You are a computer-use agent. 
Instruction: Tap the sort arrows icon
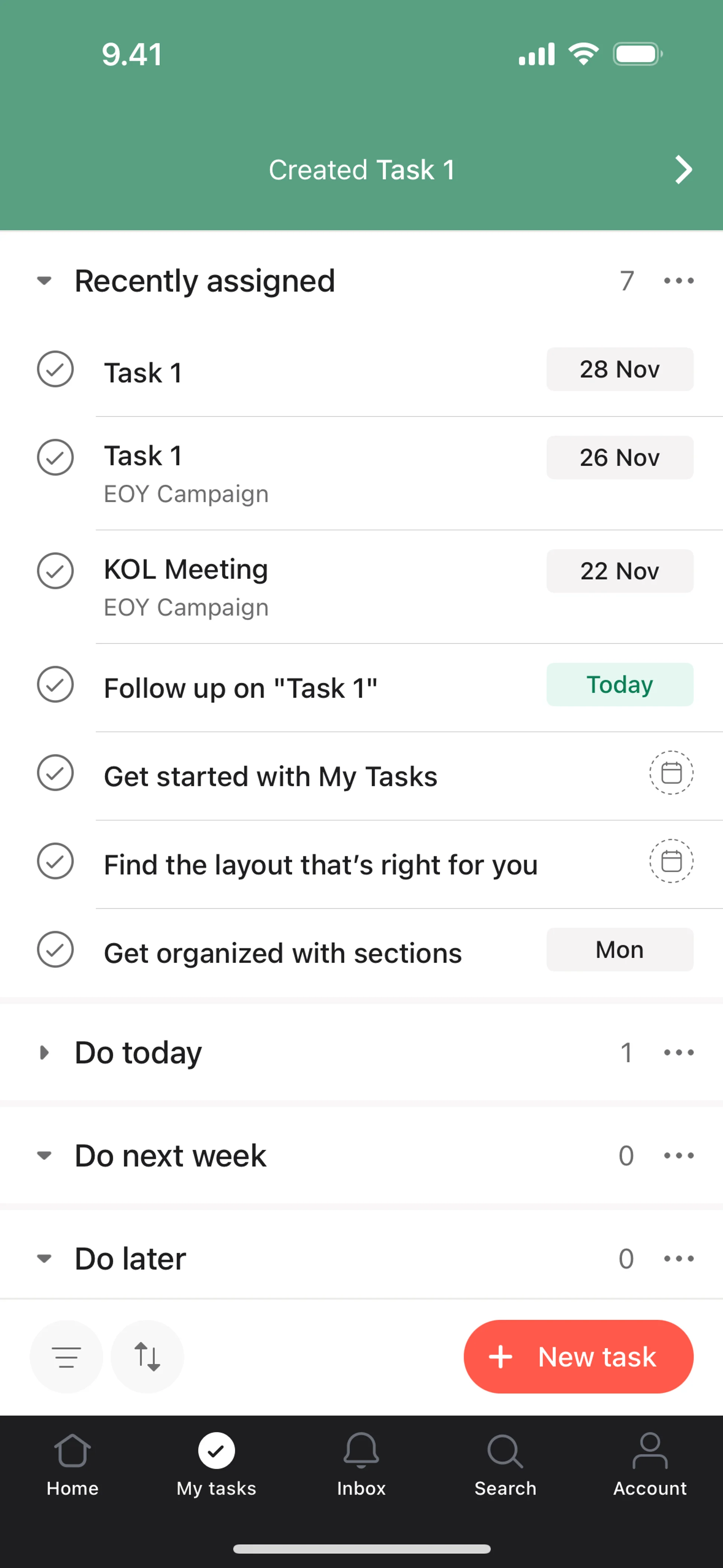pyautogui.click(x=147, y=1357)
